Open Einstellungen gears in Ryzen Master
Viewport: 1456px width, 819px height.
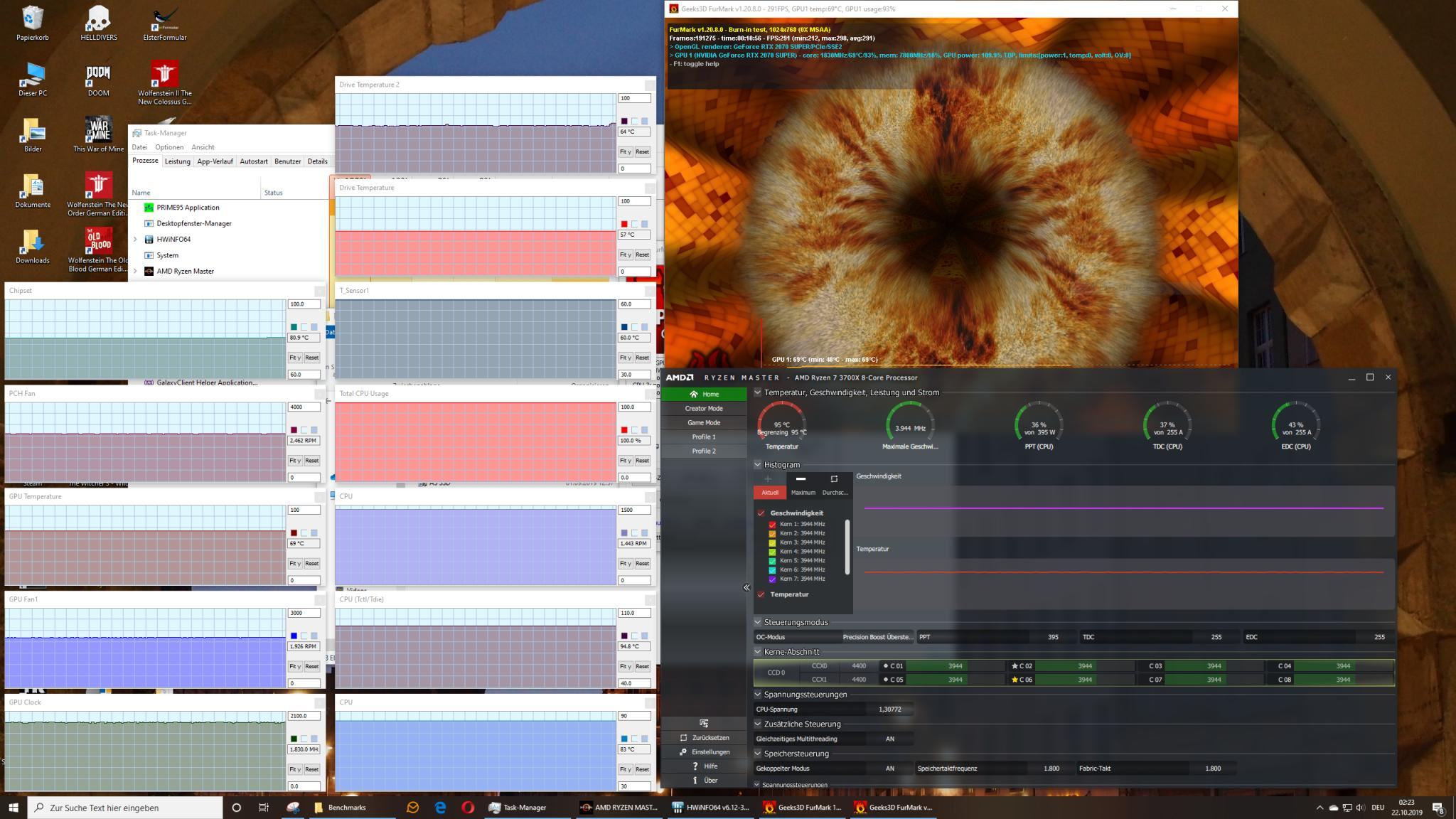click(684, 752)
